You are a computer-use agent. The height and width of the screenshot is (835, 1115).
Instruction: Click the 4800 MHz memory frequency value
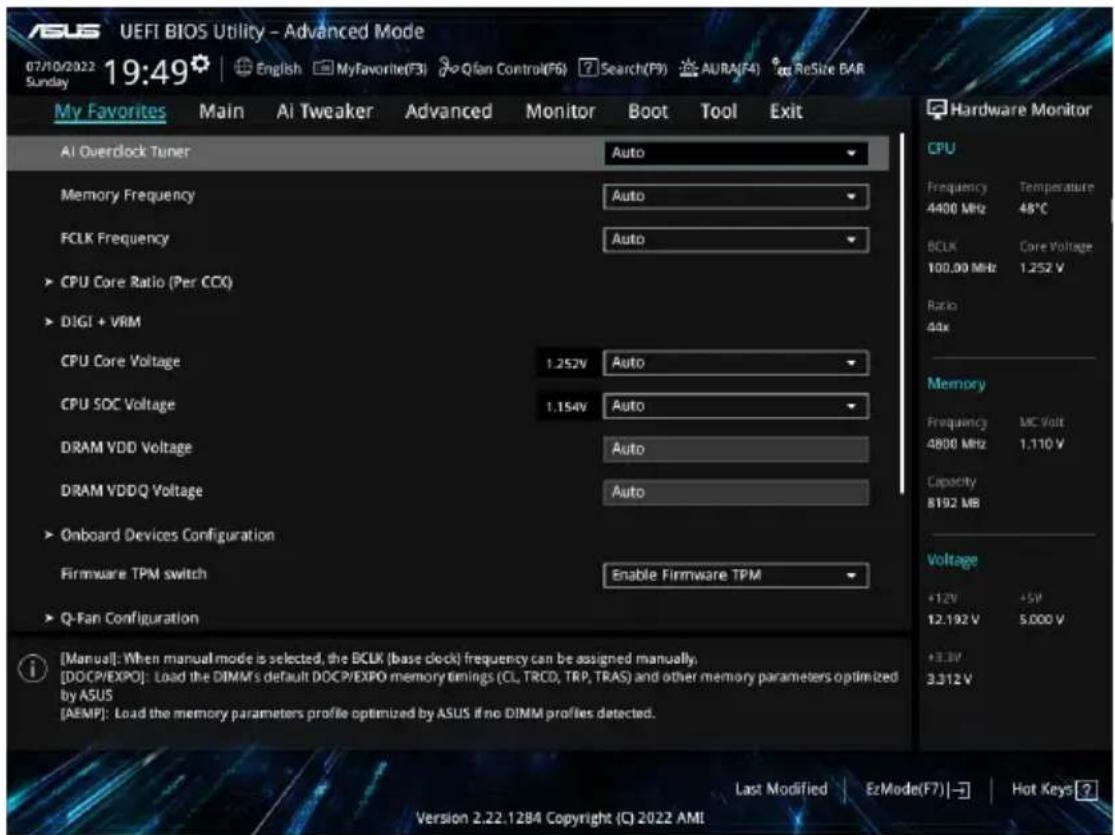[x=956, y=444]
